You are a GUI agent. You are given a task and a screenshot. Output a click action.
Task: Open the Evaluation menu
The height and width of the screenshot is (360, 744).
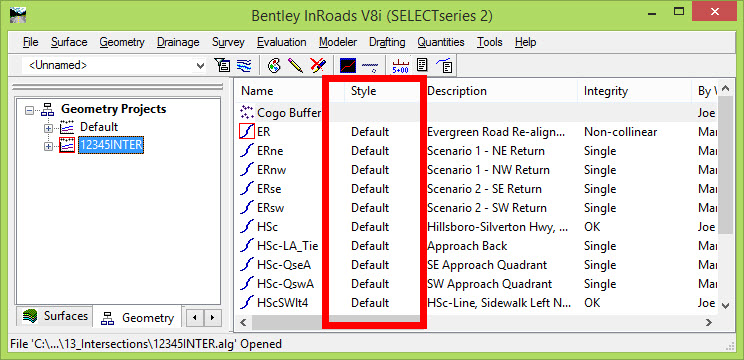click(x=281, y=42)
